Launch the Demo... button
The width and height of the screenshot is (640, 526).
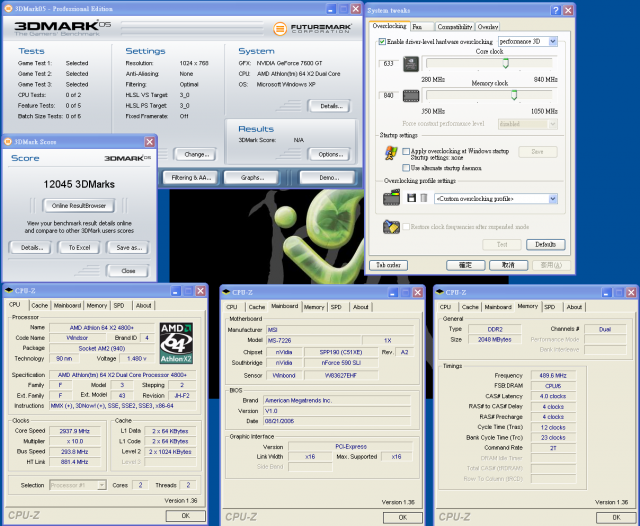pos(327,178)
